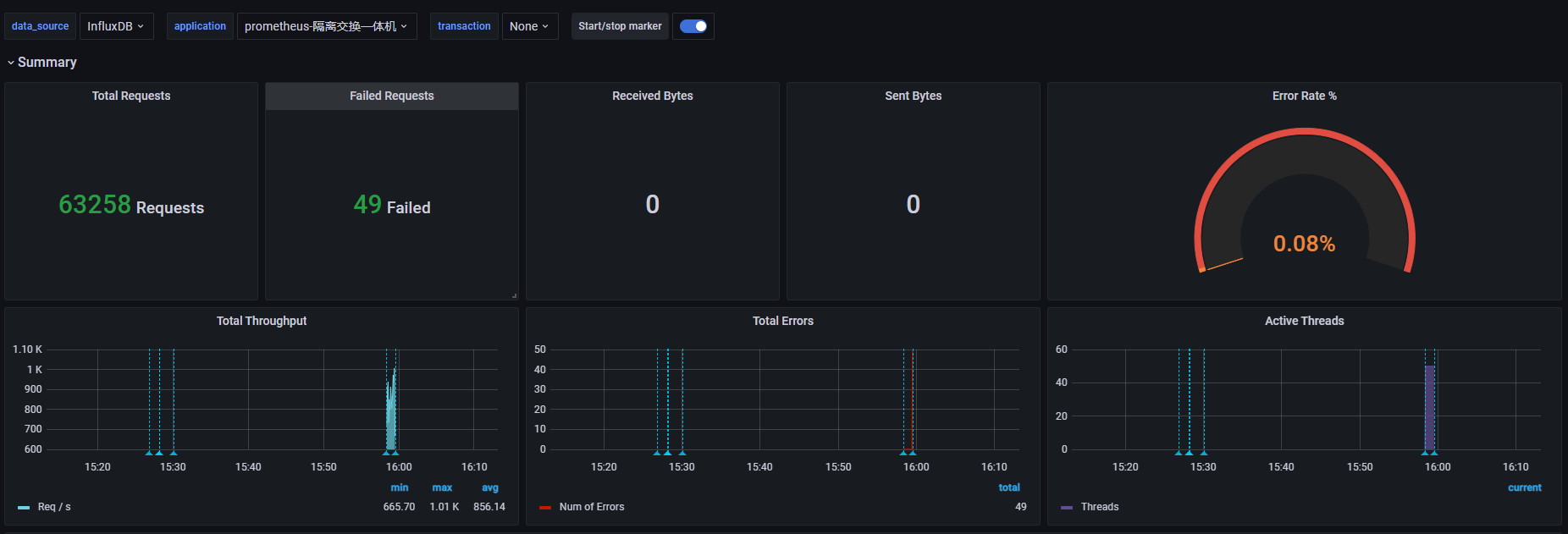Click the min value 665.70
Screen dimensions: 1568x534
click(x=399, y=507)
